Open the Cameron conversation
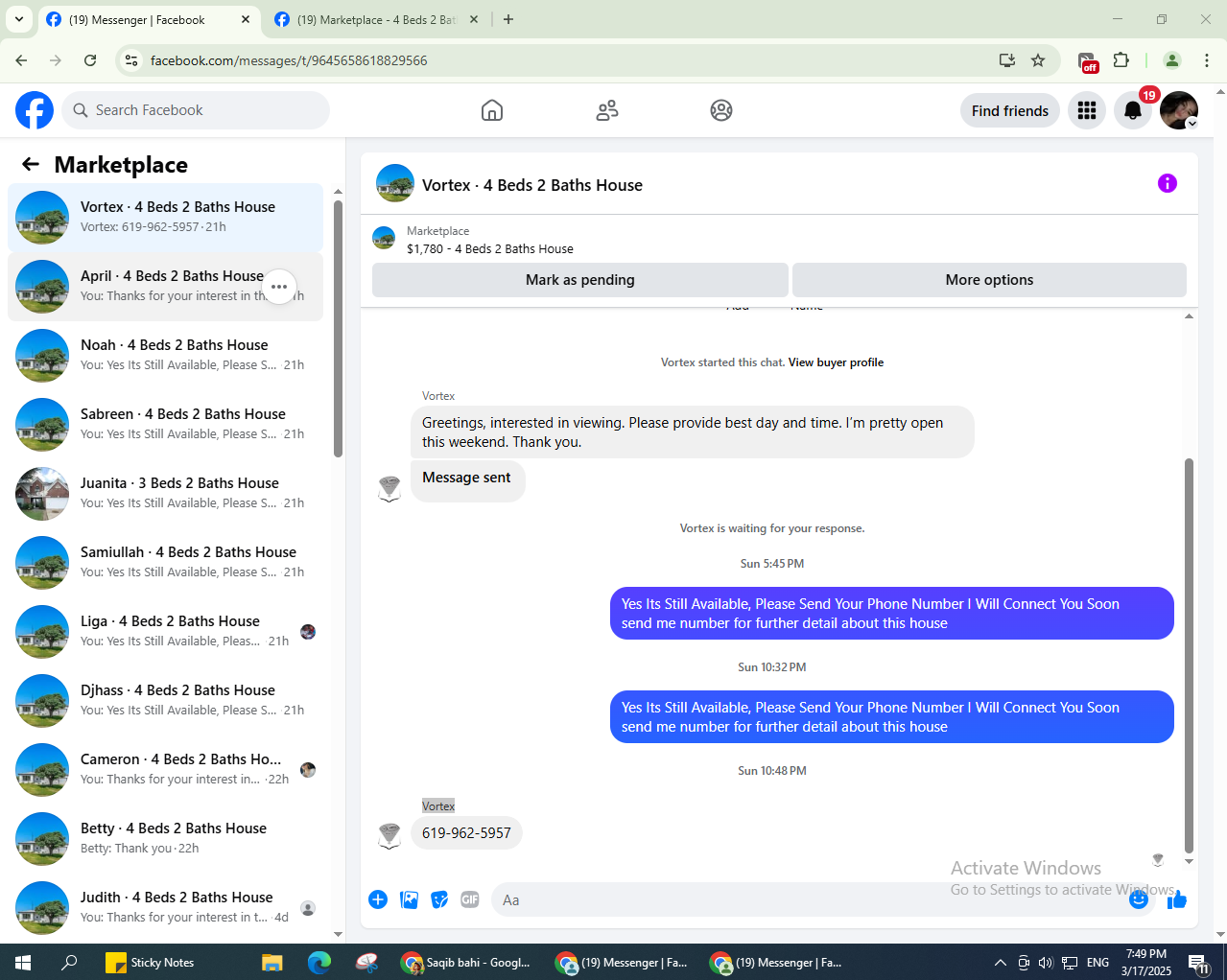This screenshot has width=1227, height=980. coord(165,770)
